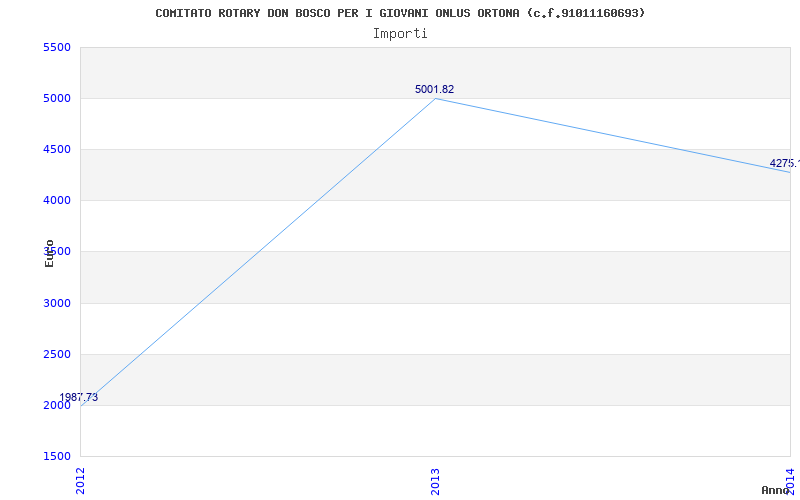The width and height of the screenshot is (800, 500).
Task: Click the 3000 y-axis tick label
Action: click(57, 303)
